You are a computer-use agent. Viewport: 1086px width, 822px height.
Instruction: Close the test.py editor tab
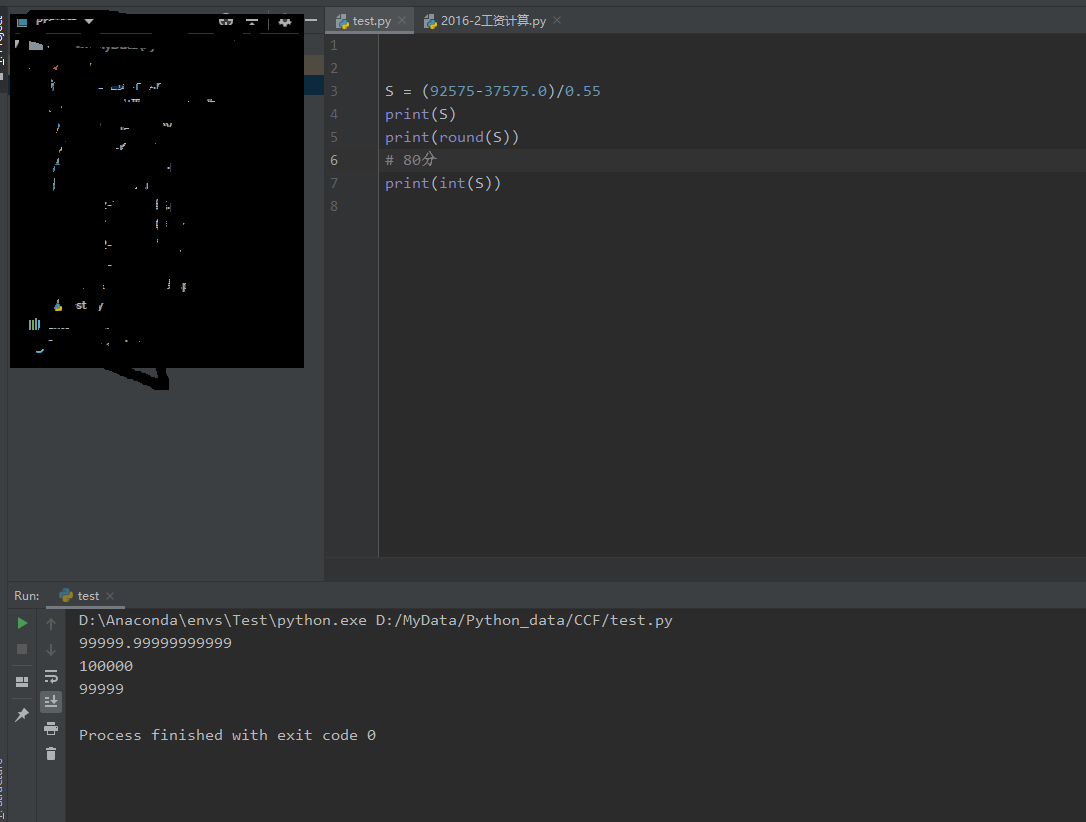[402, 20]
